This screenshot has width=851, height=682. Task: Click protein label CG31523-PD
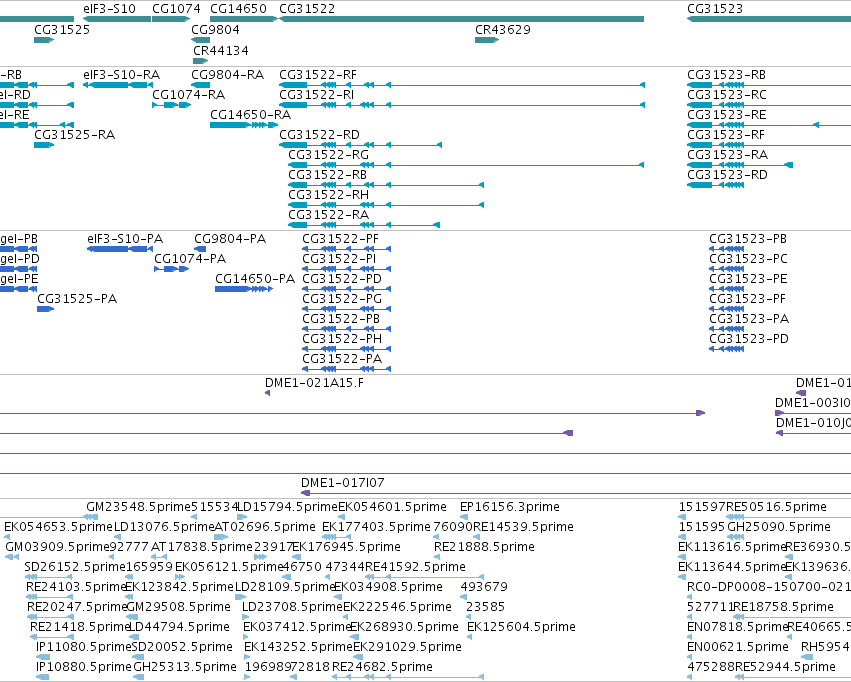pyautogui.click(x=749, y=339)
